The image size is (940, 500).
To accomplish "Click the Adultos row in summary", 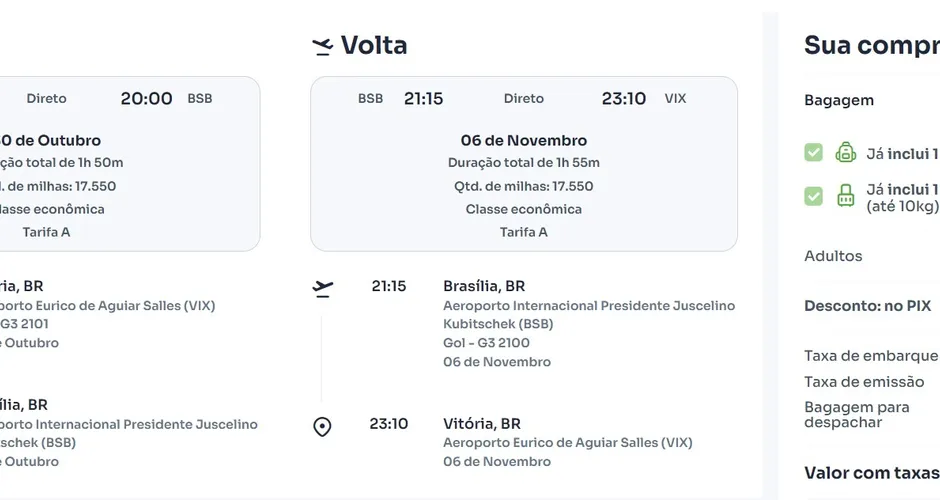I will tap(833, 256).
